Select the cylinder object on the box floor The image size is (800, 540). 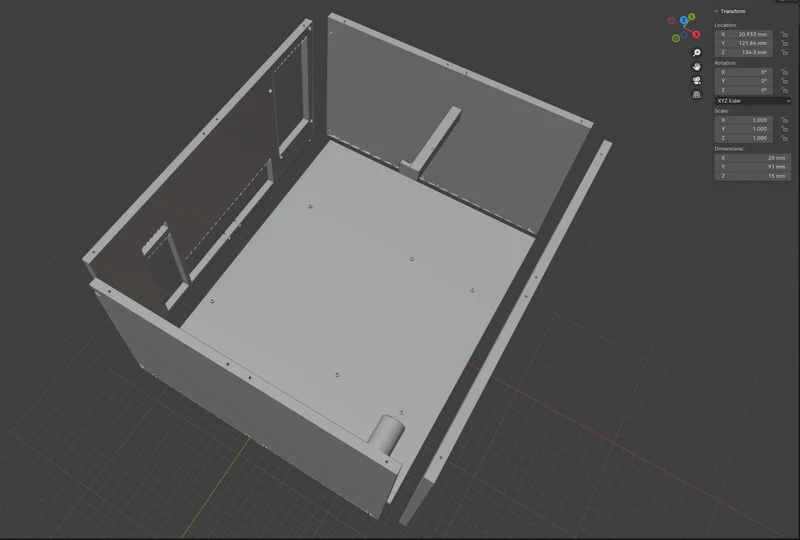[386, 435]
